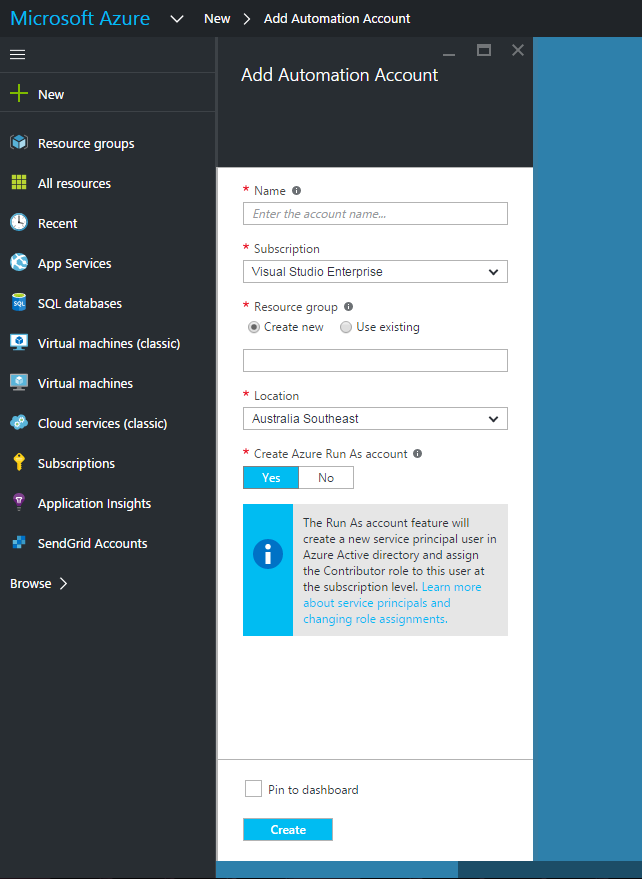The image size is (642, 879).
Task: Expand Browse with the chevron arrow
Action: tap(64, 584)
